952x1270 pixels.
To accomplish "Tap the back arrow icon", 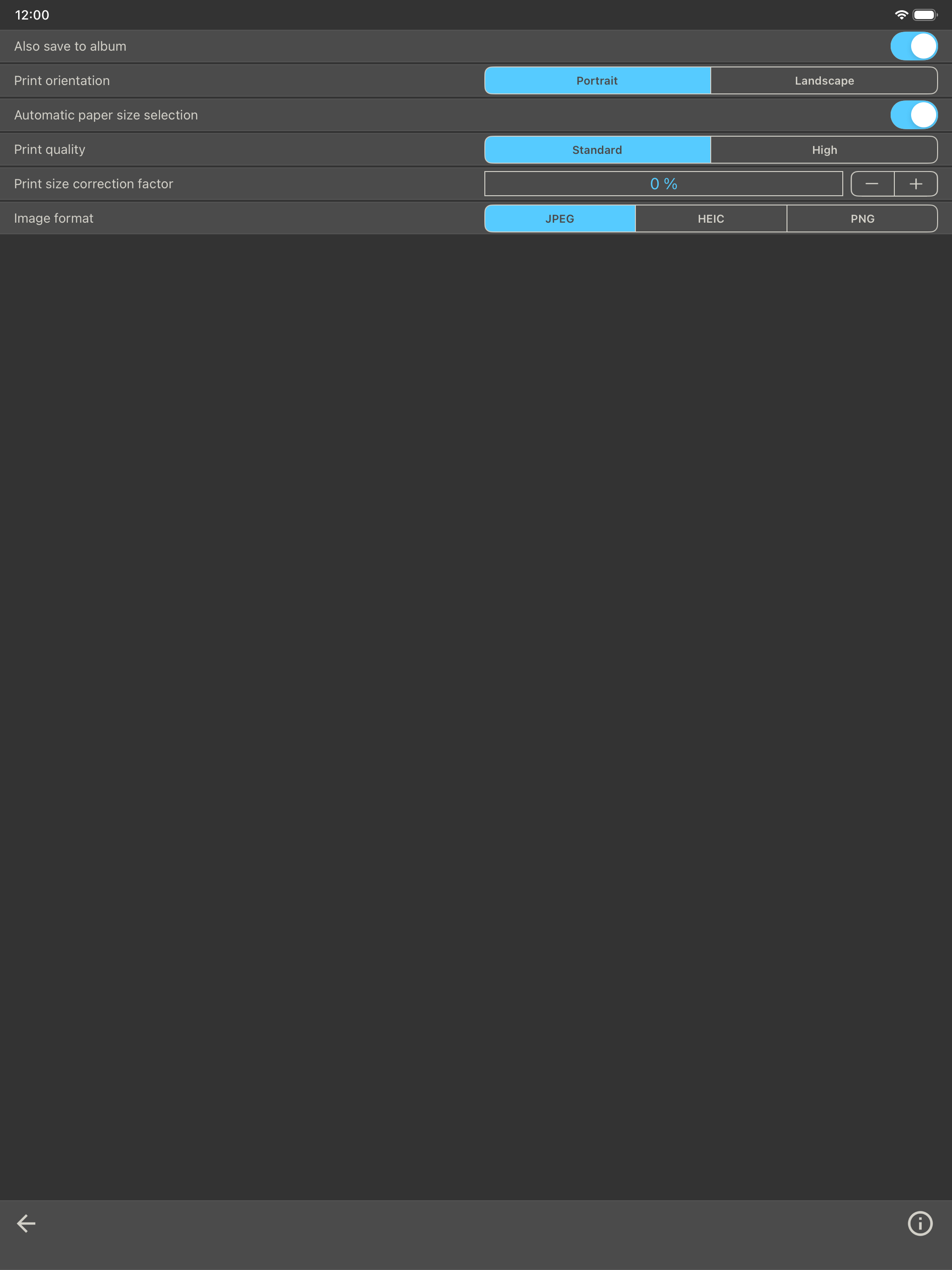I will 26,1223.
